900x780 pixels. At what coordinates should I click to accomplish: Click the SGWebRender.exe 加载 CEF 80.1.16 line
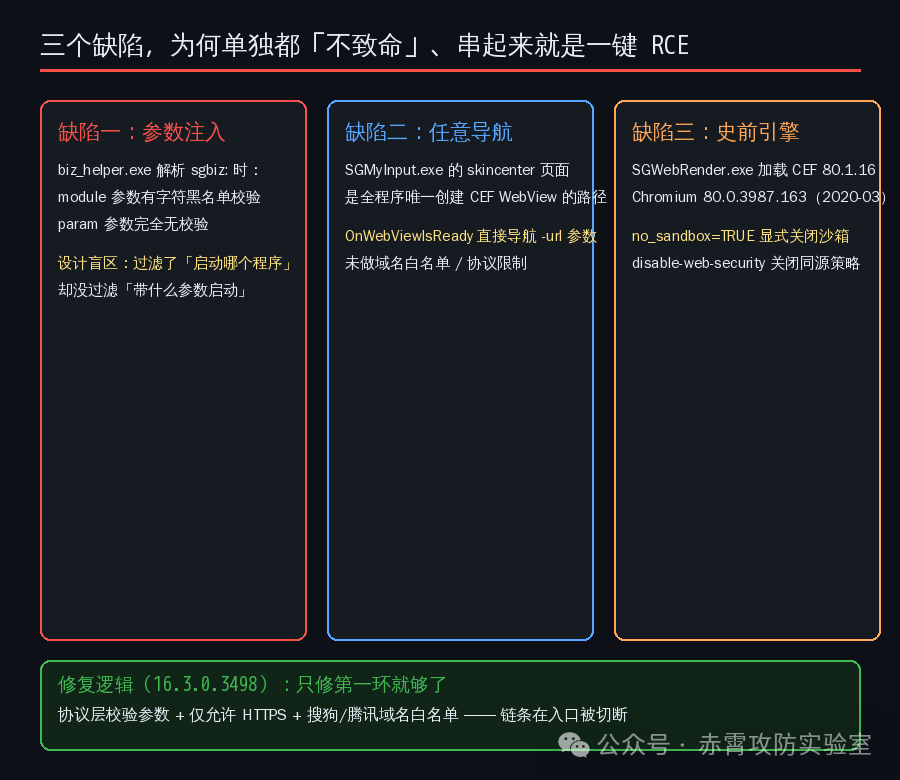[754, 170]
